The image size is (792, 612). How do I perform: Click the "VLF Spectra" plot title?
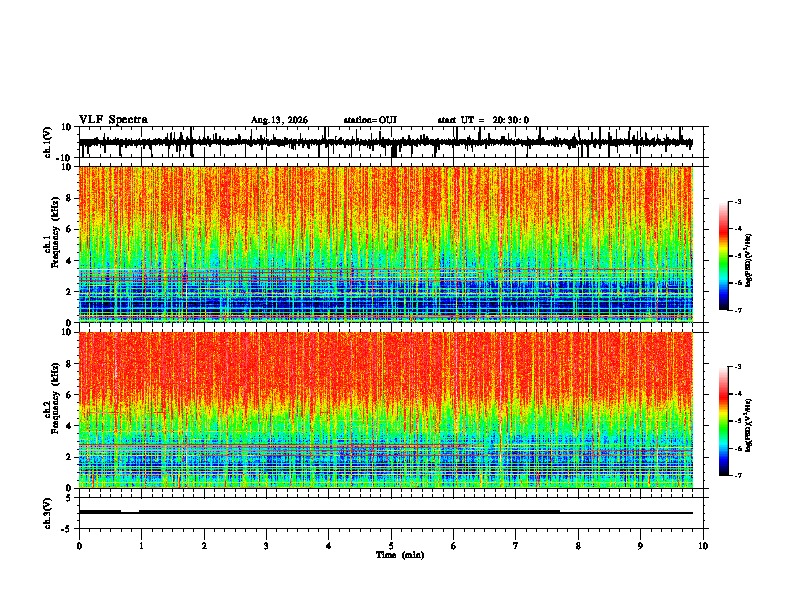point(113,120)
